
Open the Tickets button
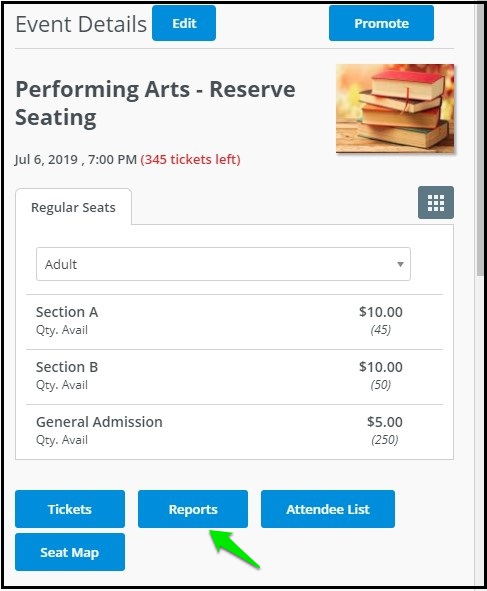pyautogui.click(x=70, y=509)
